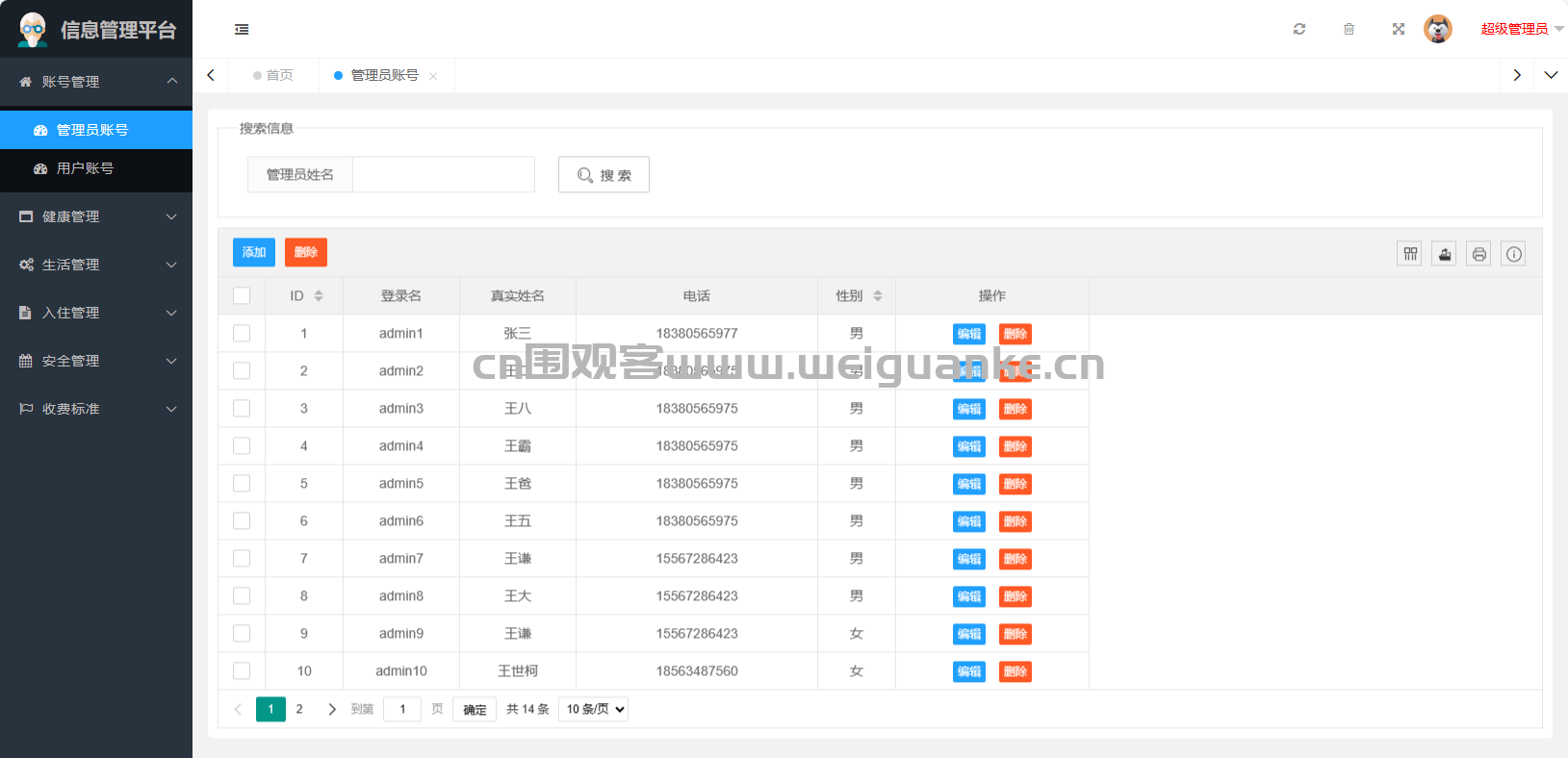This screenshot has height=758, width=1568.
Task: Expand the 健康管理 menu
Action: [x=96, y=216]
